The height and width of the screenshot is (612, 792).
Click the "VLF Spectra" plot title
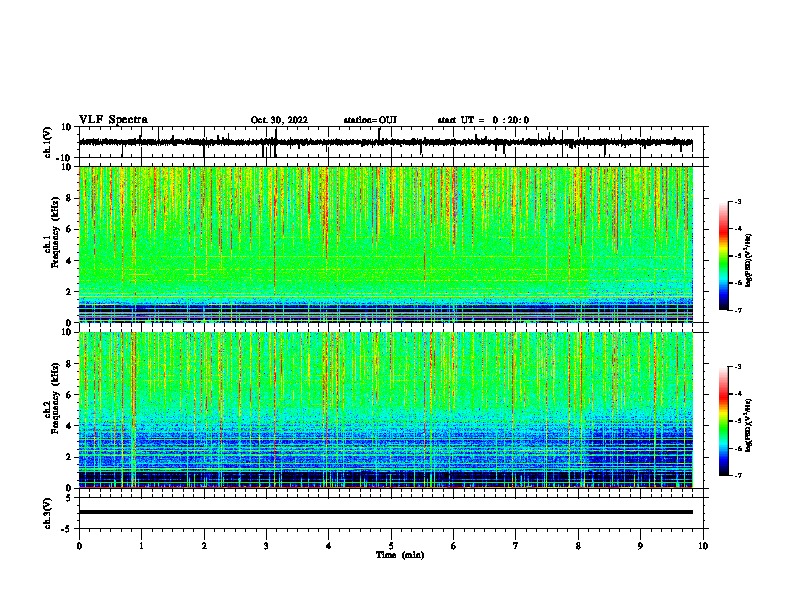113,120
